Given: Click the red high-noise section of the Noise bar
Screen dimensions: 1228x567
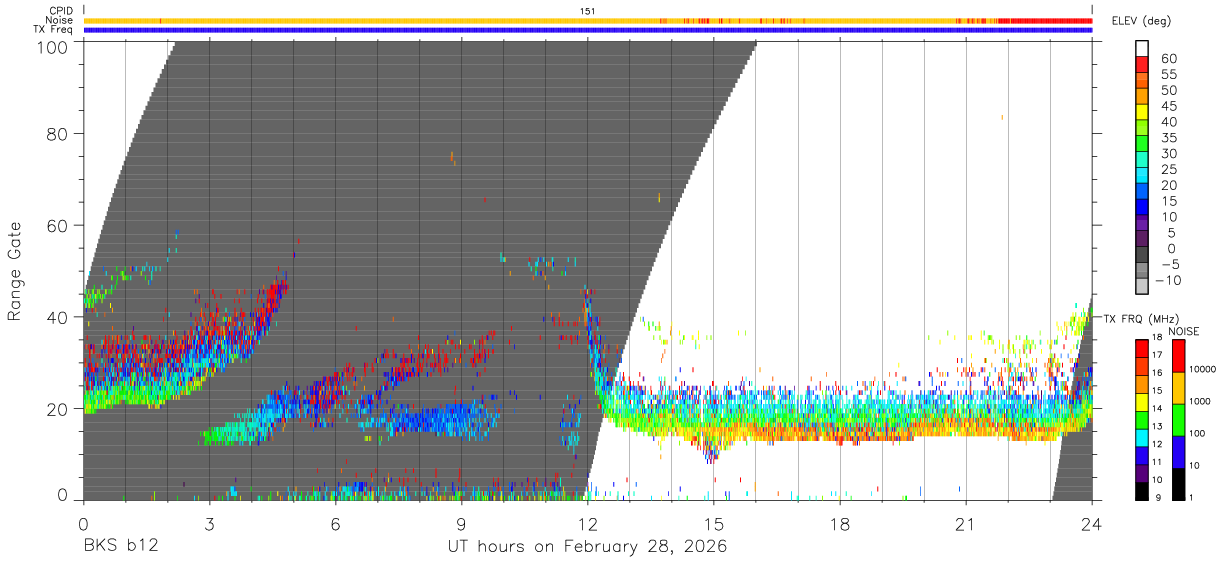Looking at the screenshot, I should 1045,20.
